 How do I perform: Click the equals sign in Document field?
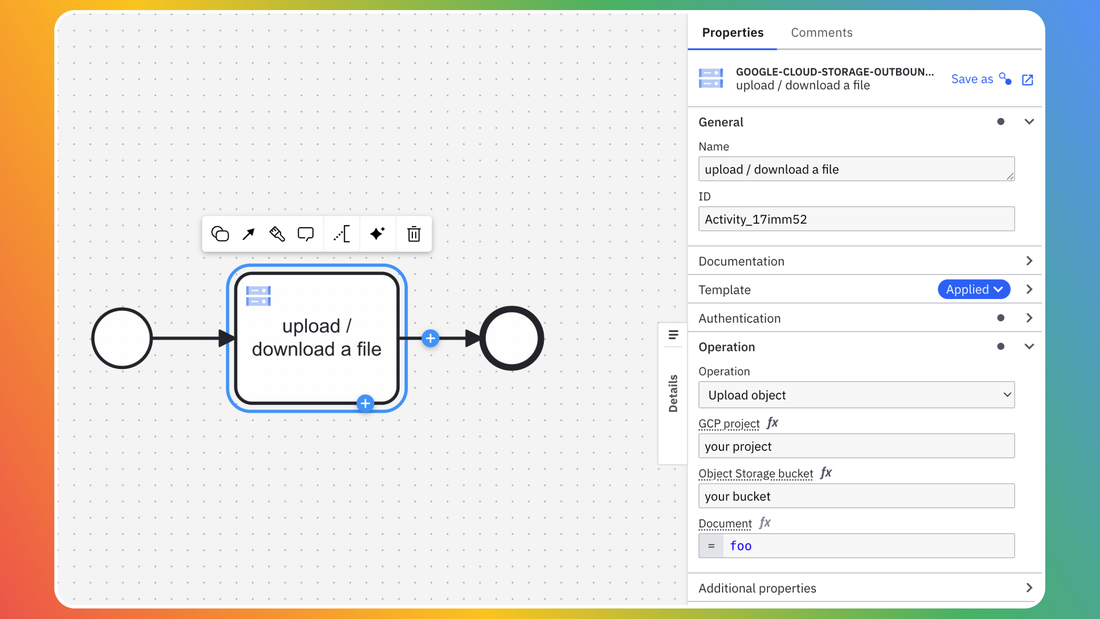[x=711, y=545]
